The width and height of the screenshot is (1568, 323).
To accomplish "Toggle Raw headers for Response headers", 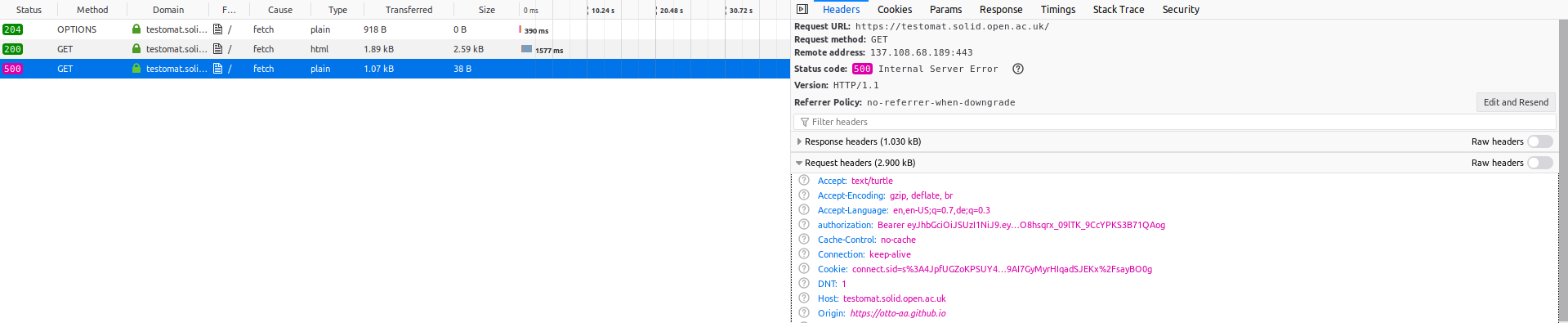I will pyautogui.click(x=1540, y=141).
